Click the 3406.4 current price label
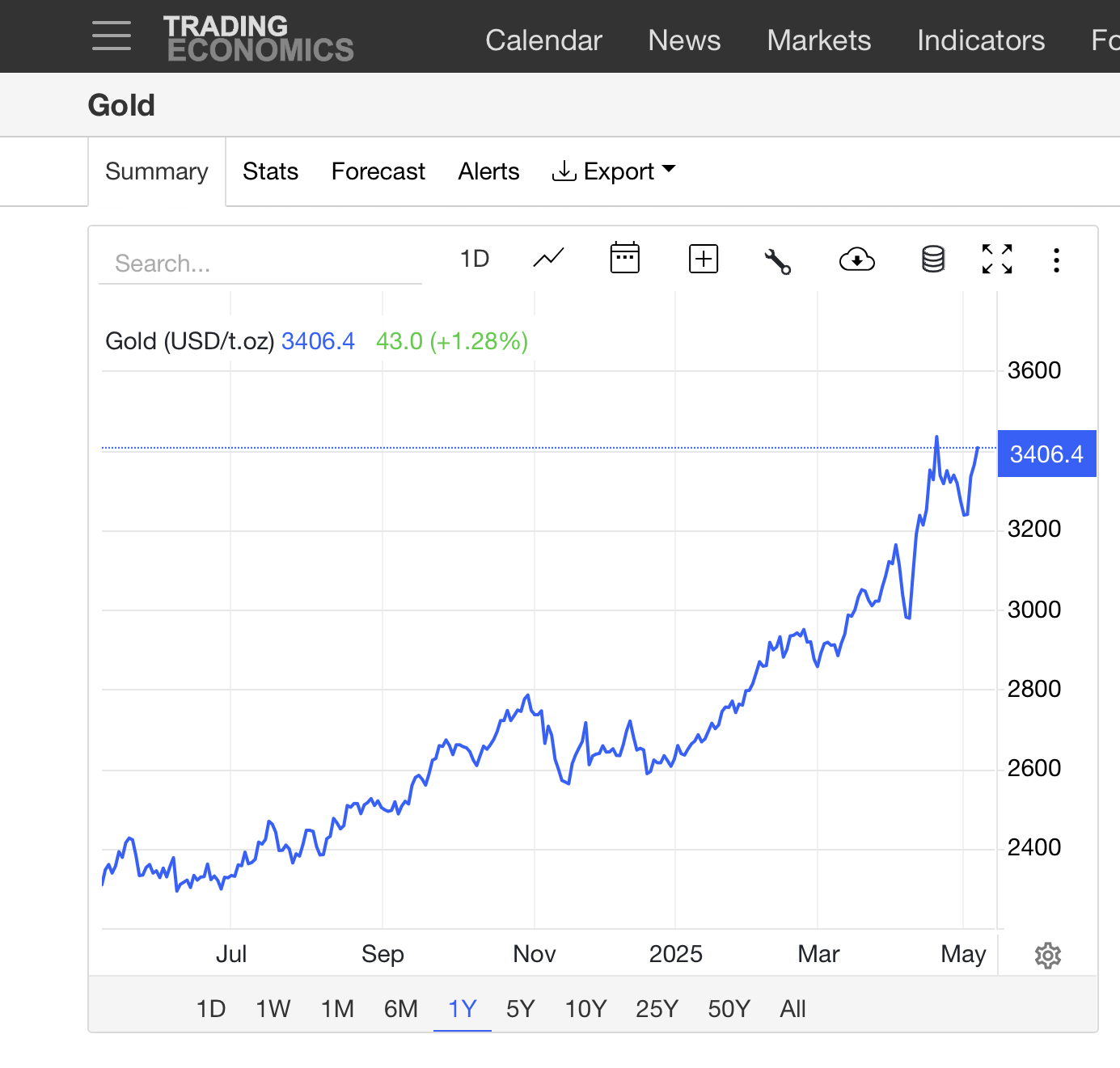This screenshot has height=1068, width=1120. click(x=1047, y=454)
